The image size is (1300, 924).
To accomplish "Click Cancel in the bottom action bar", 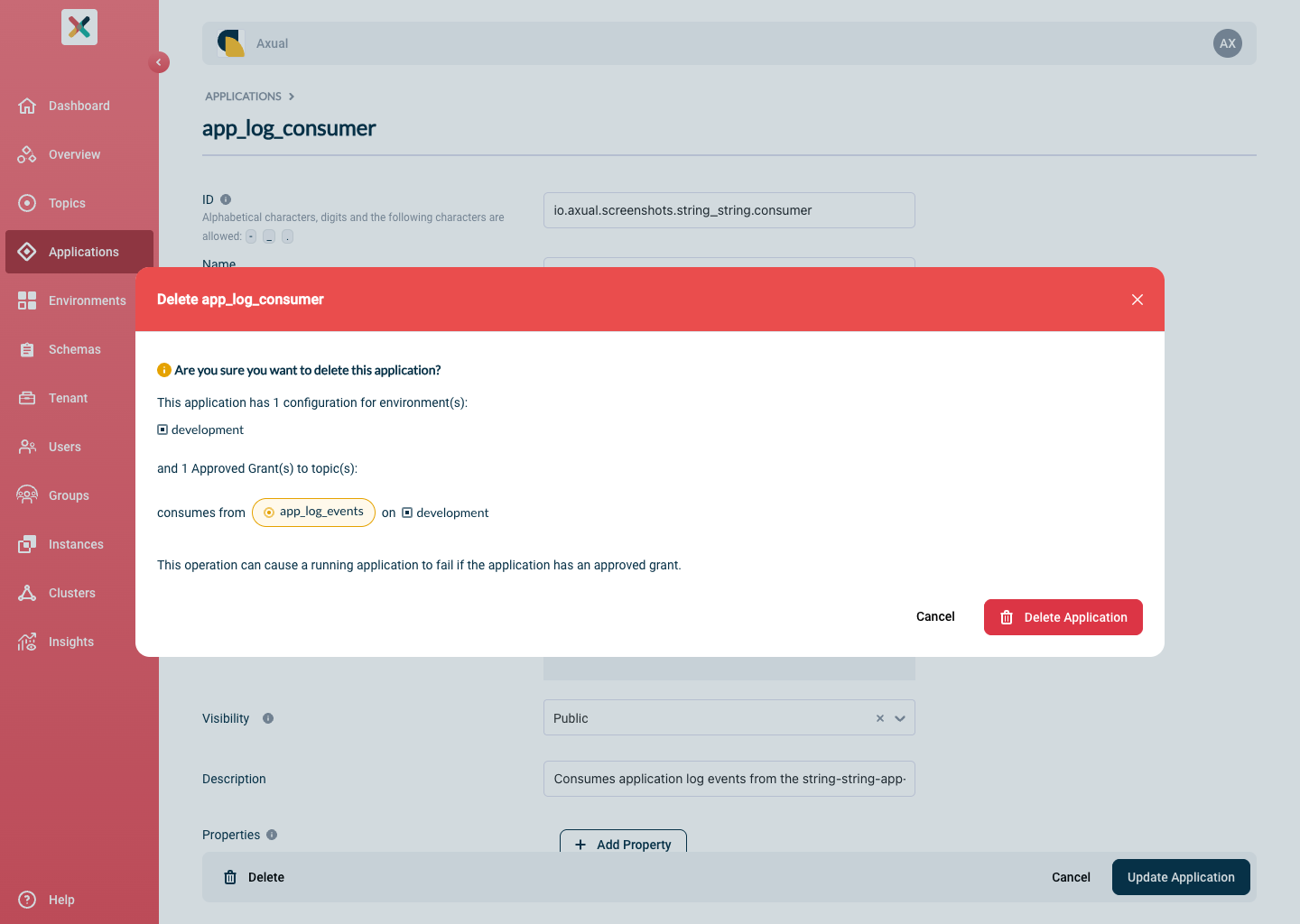I will (x=1071, y=877).
